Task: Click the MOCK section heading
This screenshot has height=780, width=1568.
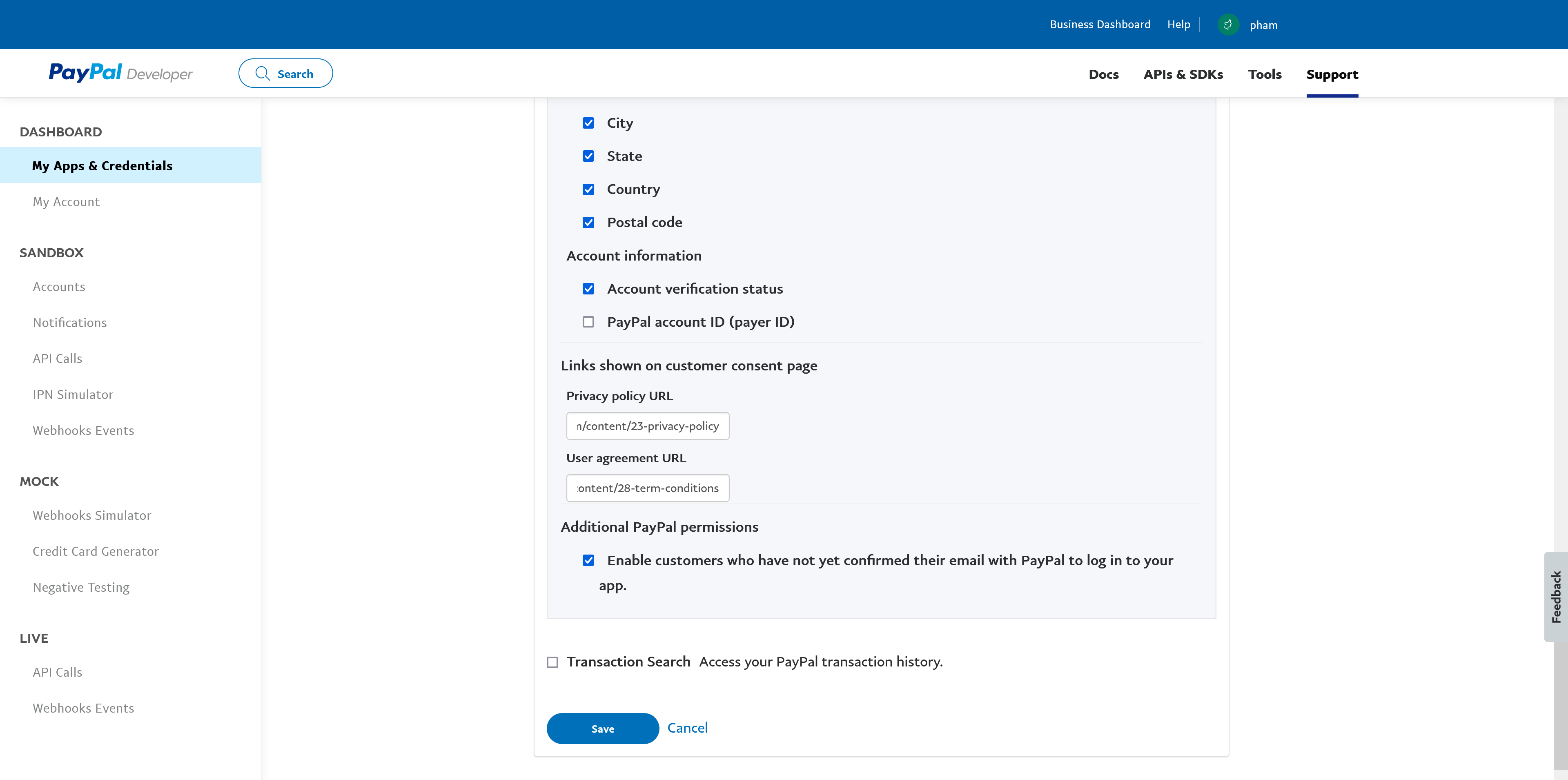Action: click(39, 481)
